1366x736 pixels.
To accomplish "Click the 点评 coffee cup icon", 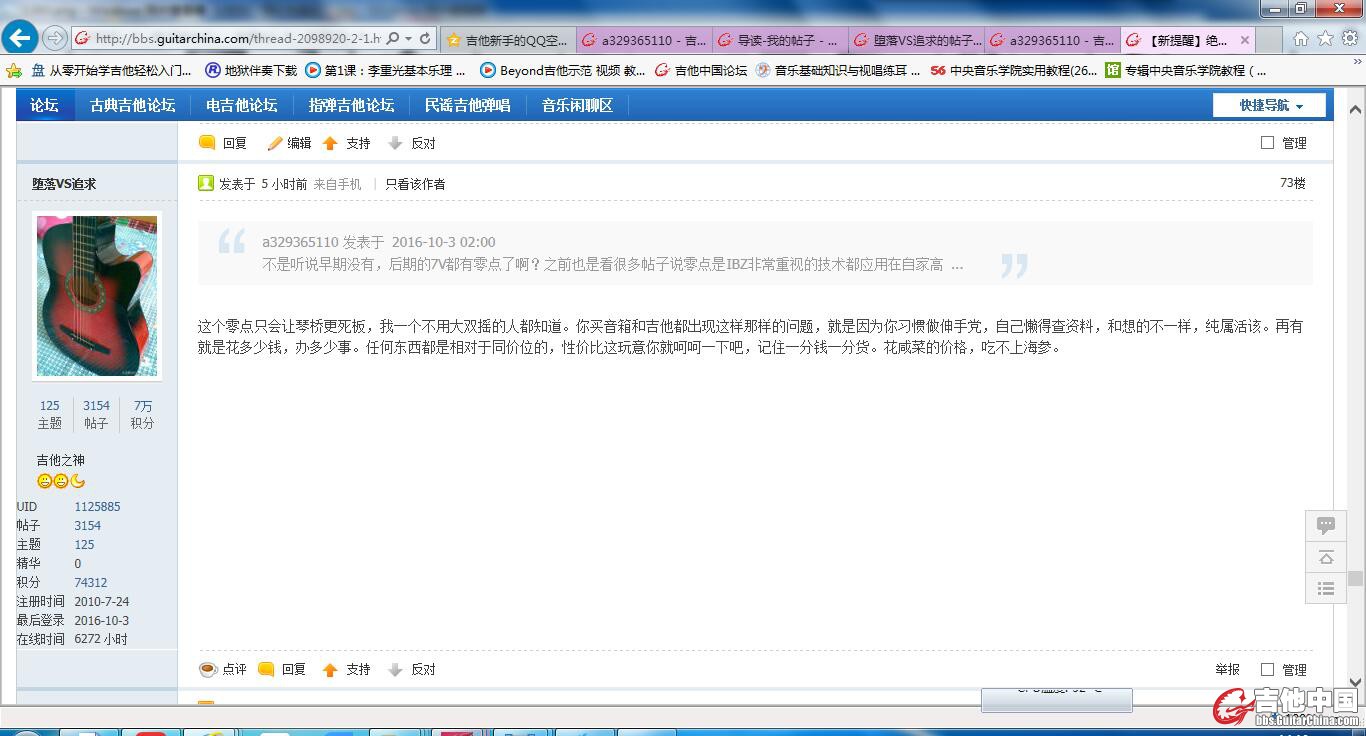I will point(207,669).
